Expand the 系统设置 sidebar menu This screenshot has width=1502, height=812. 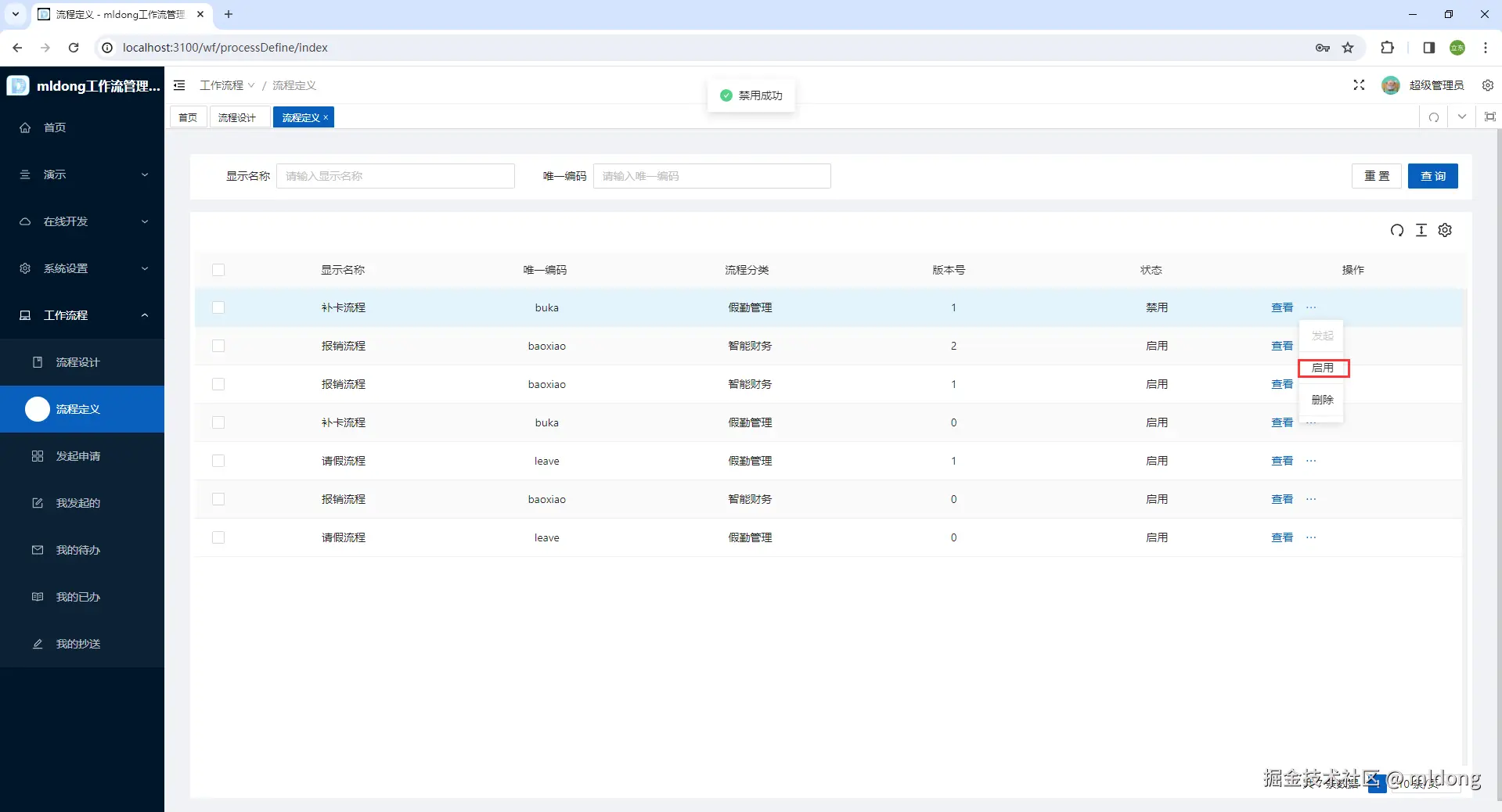(x=82, y=268)
